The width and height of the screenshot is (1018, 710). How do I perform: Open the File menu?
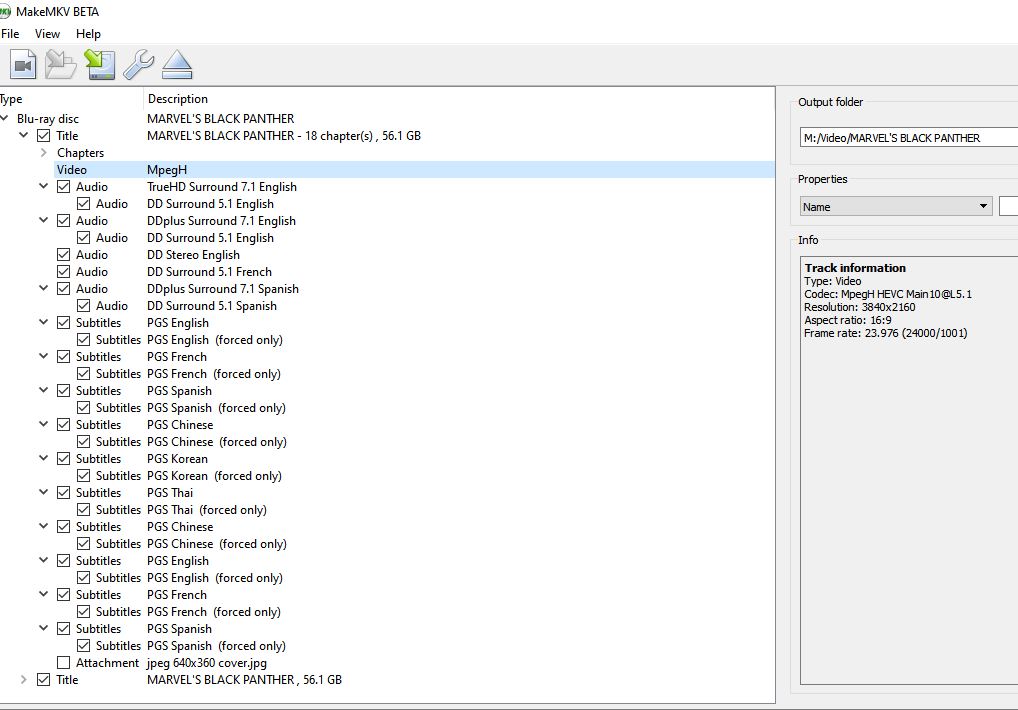10,34
